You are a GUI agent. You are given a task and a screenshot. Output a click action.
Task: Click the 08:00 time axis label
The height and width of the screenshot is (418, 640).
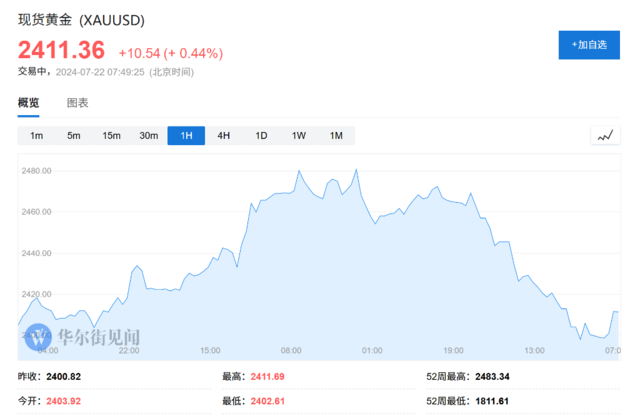point(291,351)
